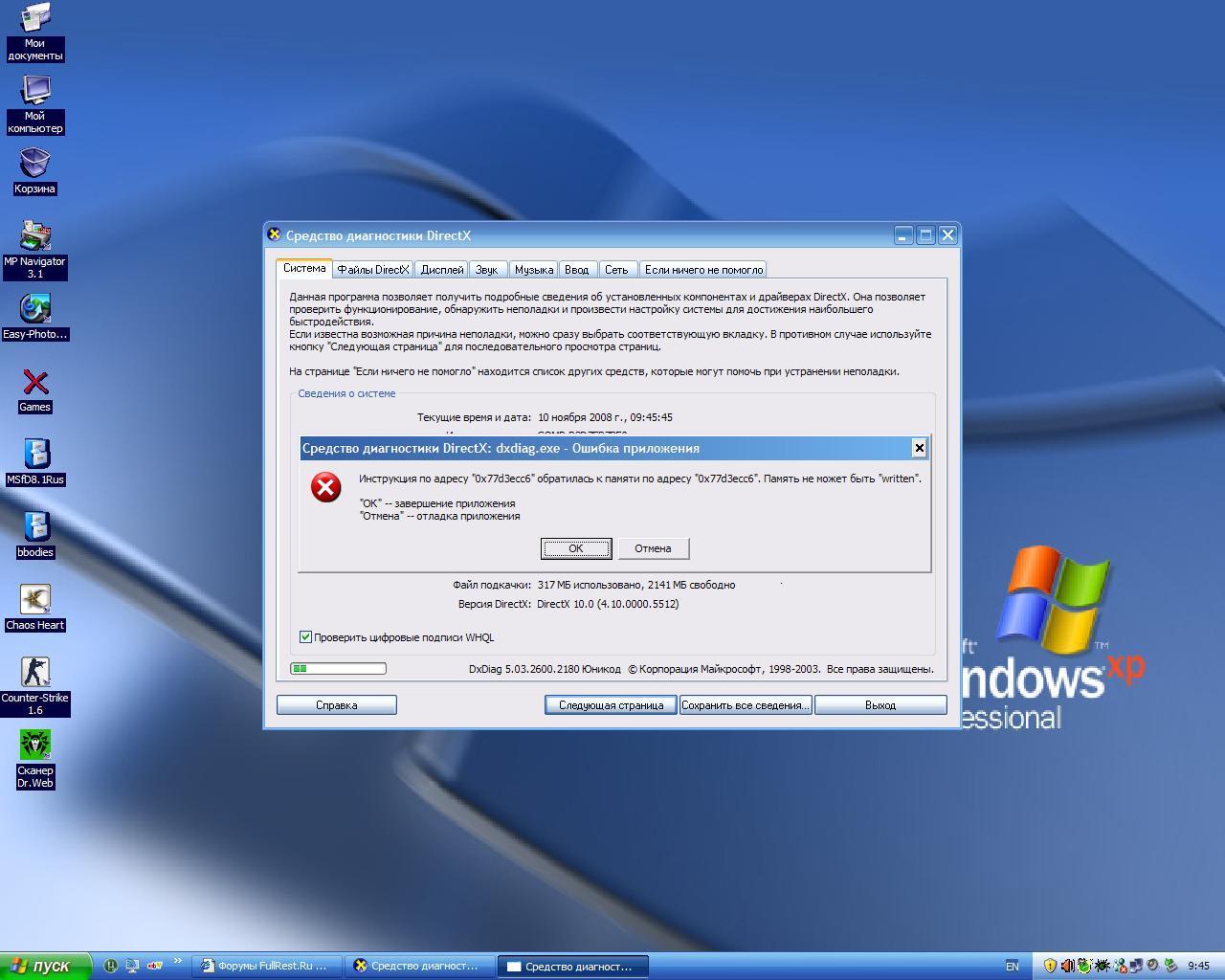Switch to the Форумы FullRest.Ru taskbar window
The image size is (1225, 980).
click(x=268, y=967)
